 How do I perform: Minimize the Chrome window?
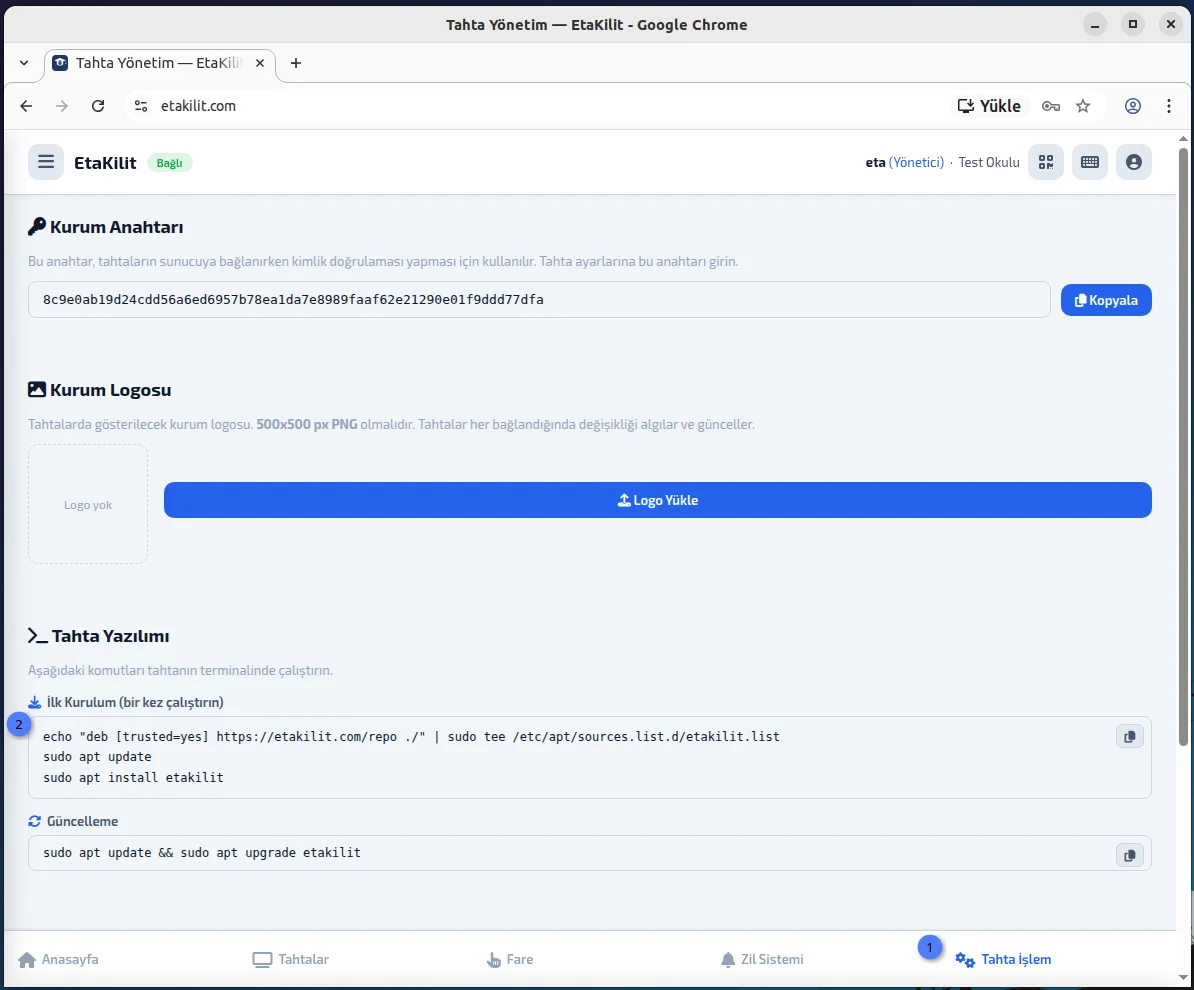pyautogui.click(x=1094, y=24)
